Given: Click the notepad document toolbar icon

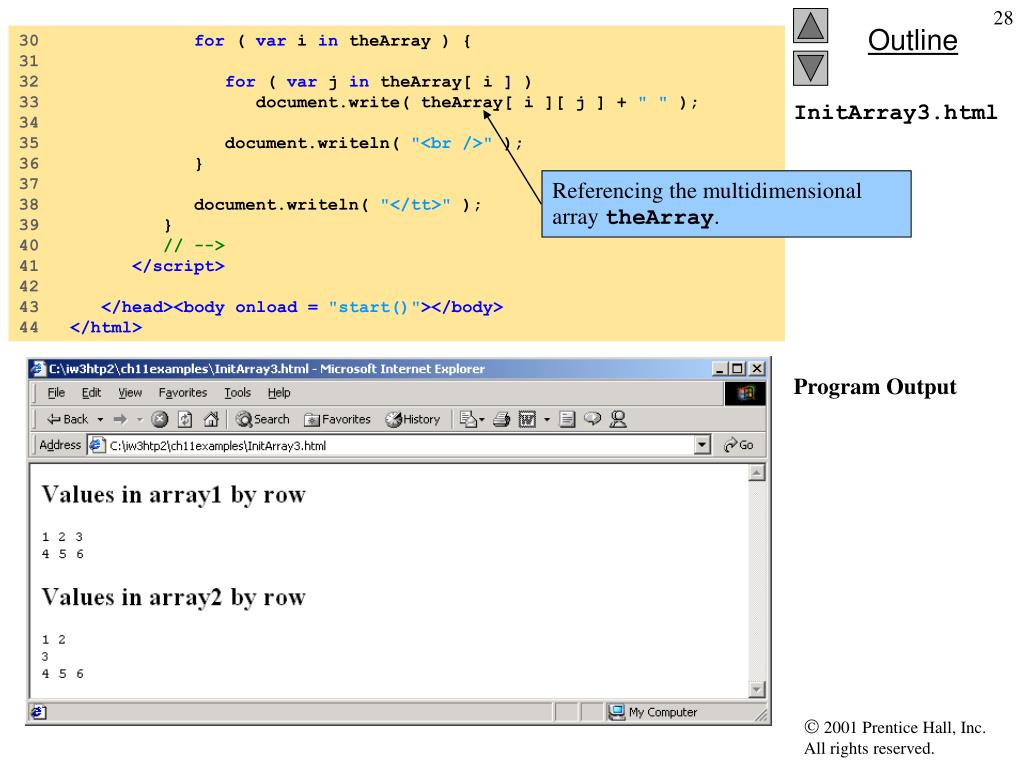Looking at the screenshot, I should 567,419.
